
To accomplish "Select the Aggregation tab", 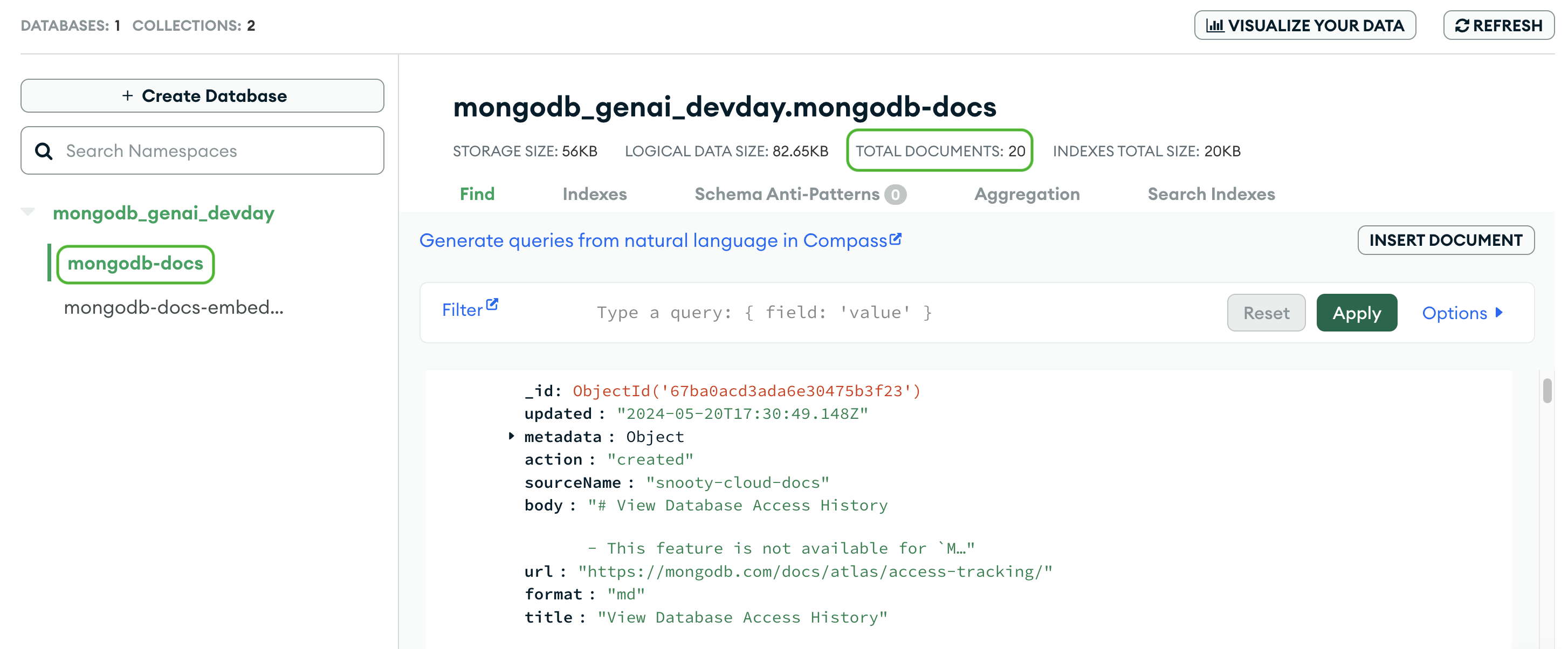I will (x=1026, y=194).
